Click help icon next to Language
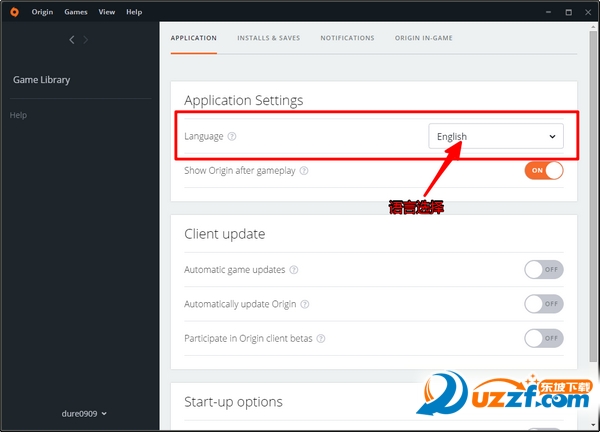Viewport: 600px width, 432px height. 232,136
